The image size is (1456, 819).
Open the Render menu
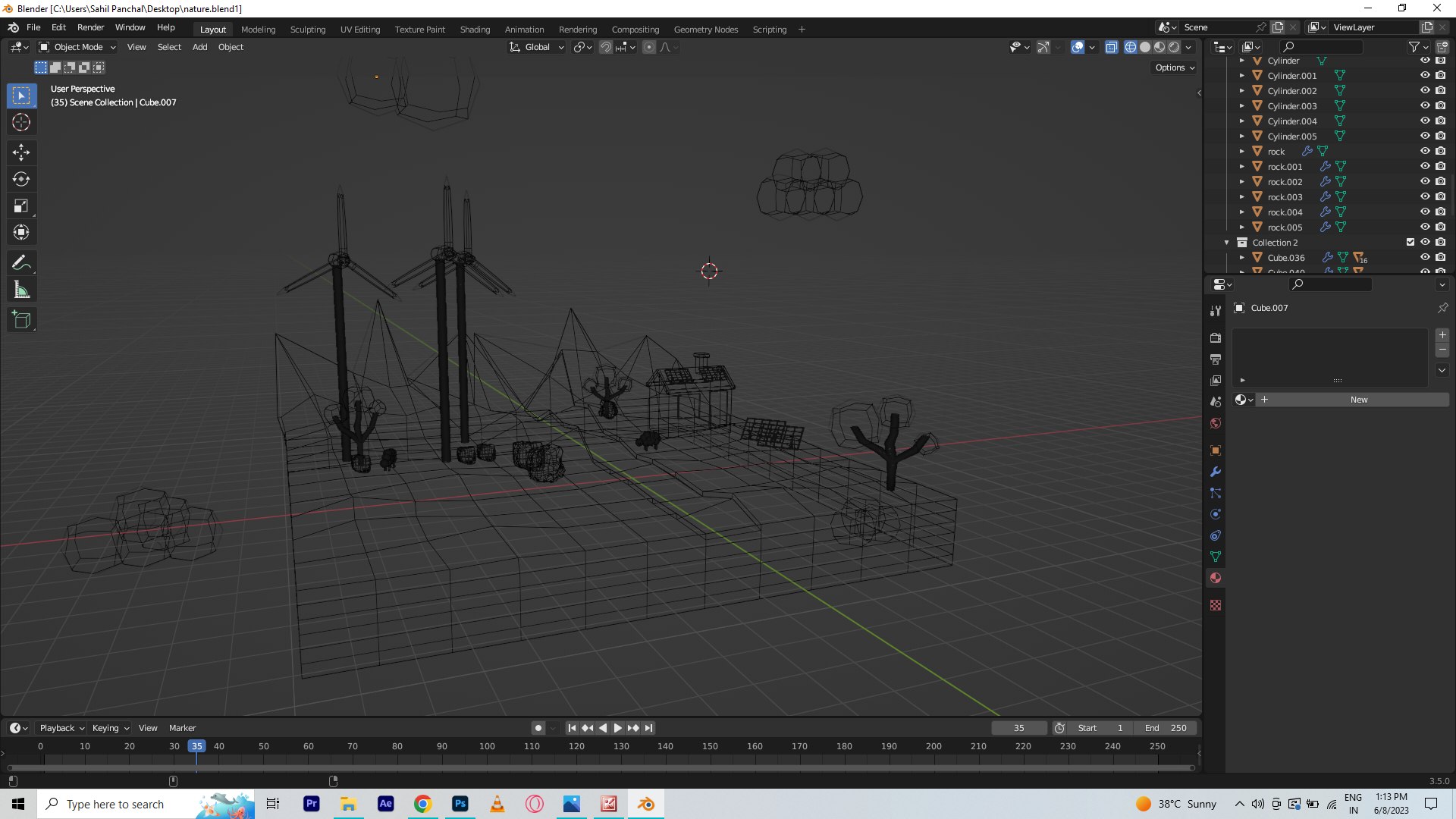pos(90,27)
